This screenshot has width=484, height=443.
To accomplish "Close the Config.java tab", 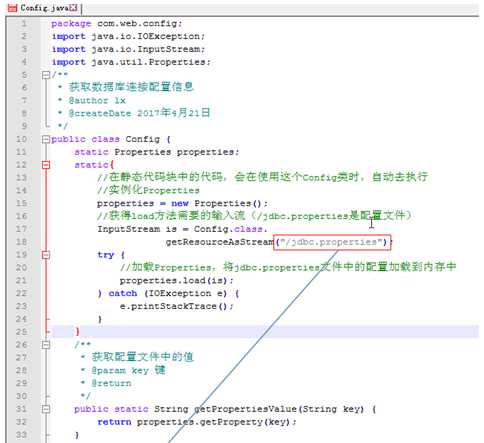I will coord(74,8).
